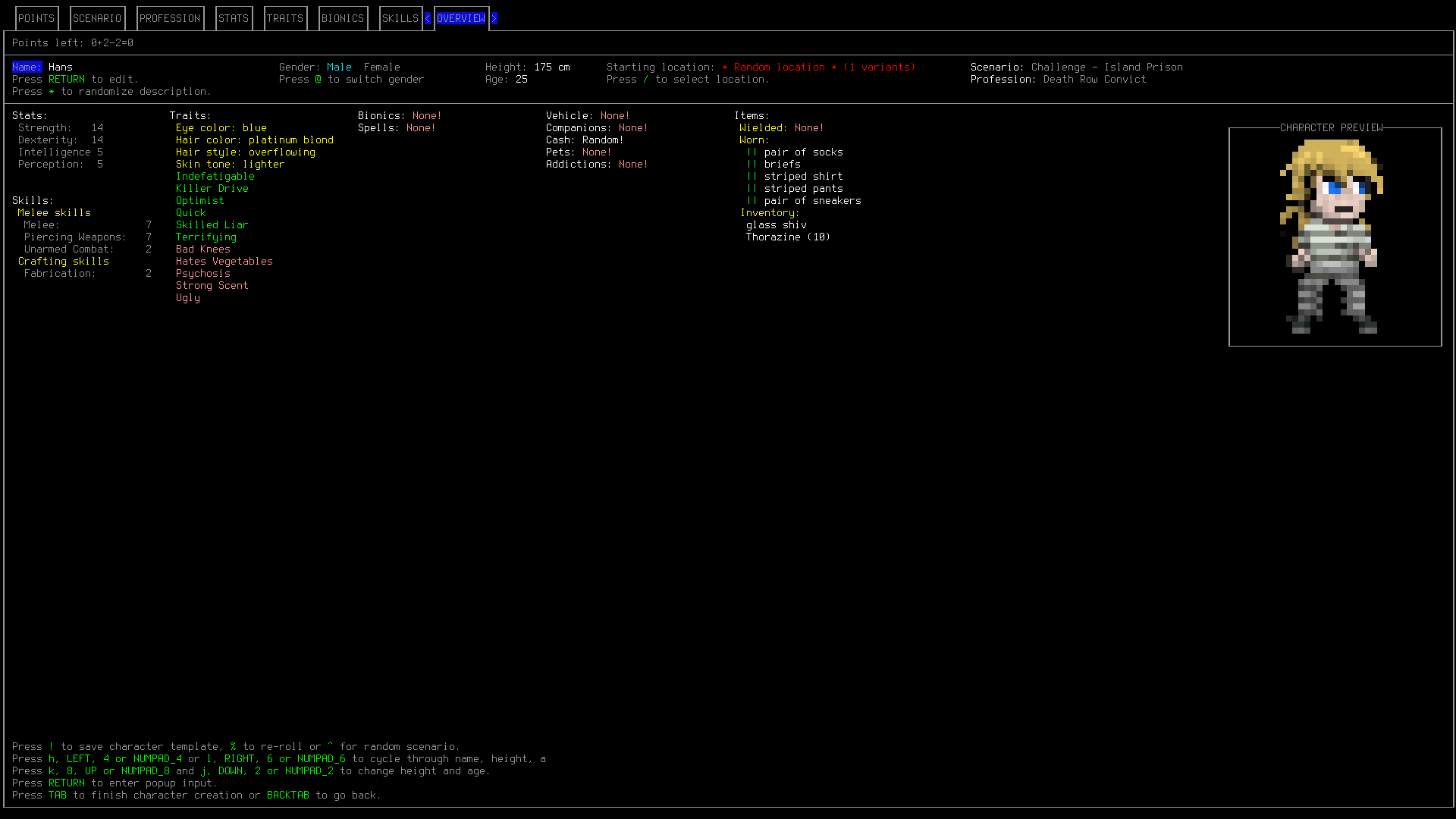Click the Cash: Random! entry
This screenshot has width=1456, height=819.
pos(585,140)
